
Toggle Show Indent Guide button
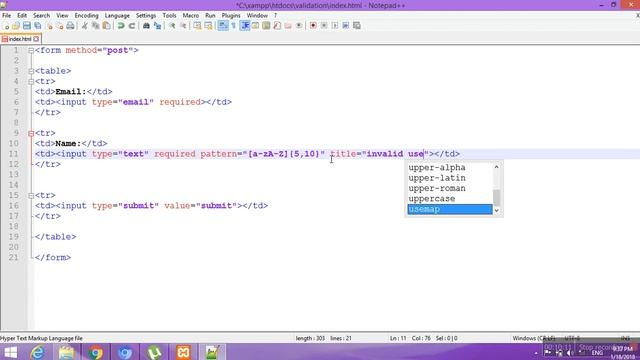(x=245, y=26)
